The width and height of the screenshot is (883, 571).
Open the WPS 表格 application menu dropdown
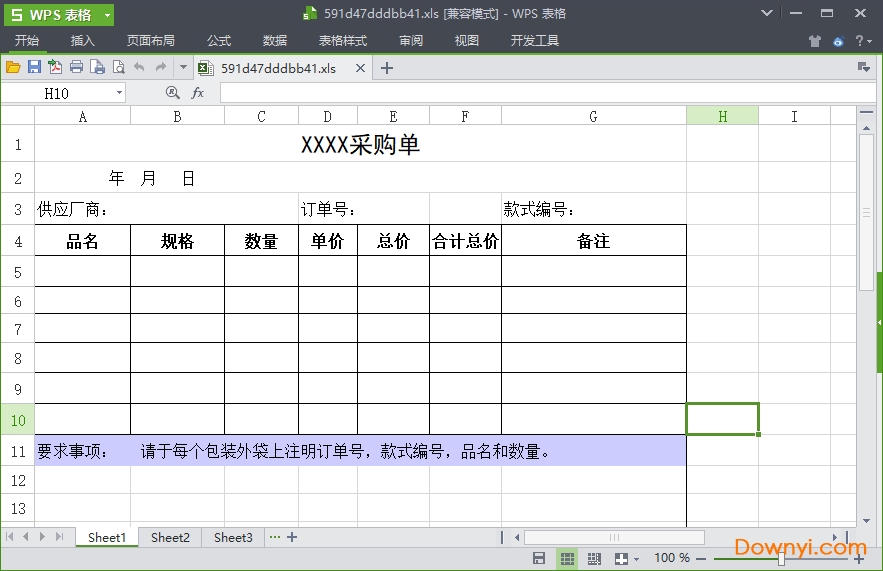[x=107, y=15]
